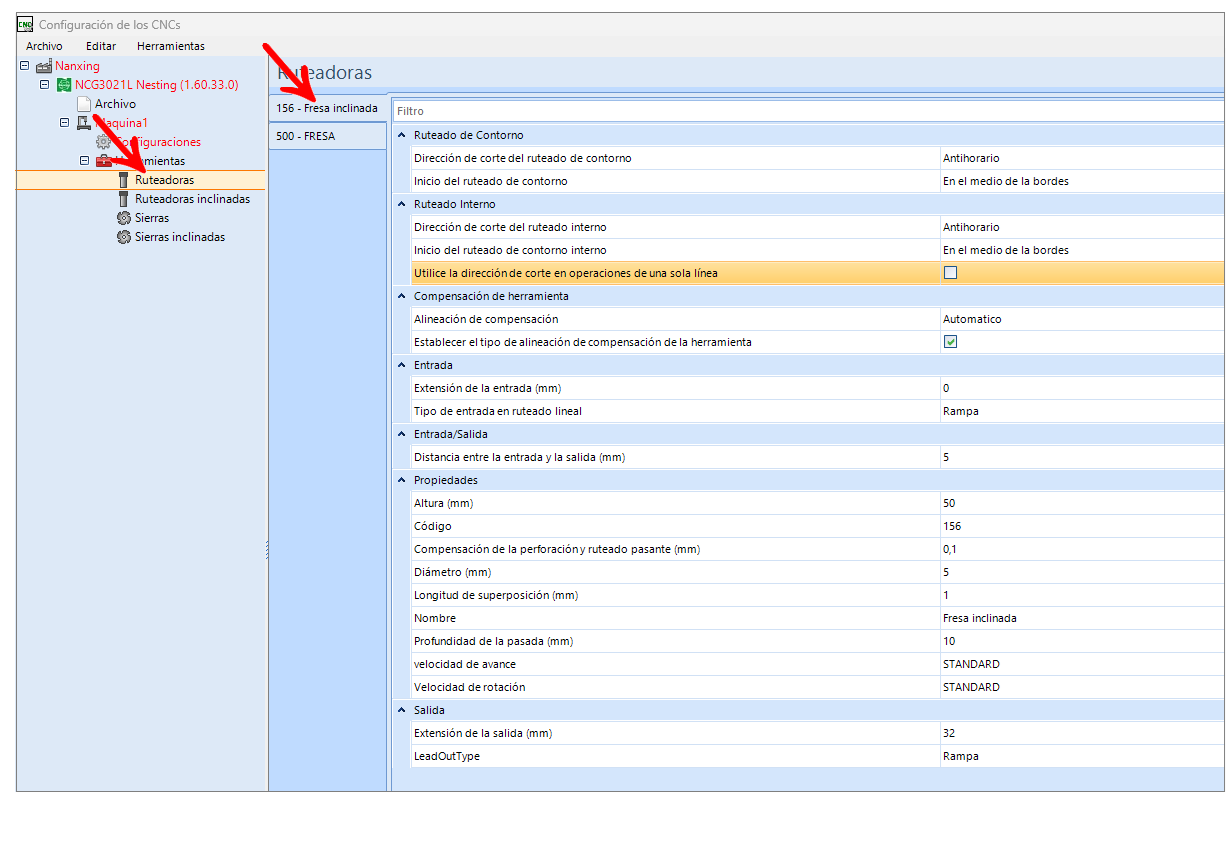This screenshot has width=1231, height=868.
Task: Select Ruteadoras inclinadas in the tree
Action: [x=192, y=199]
